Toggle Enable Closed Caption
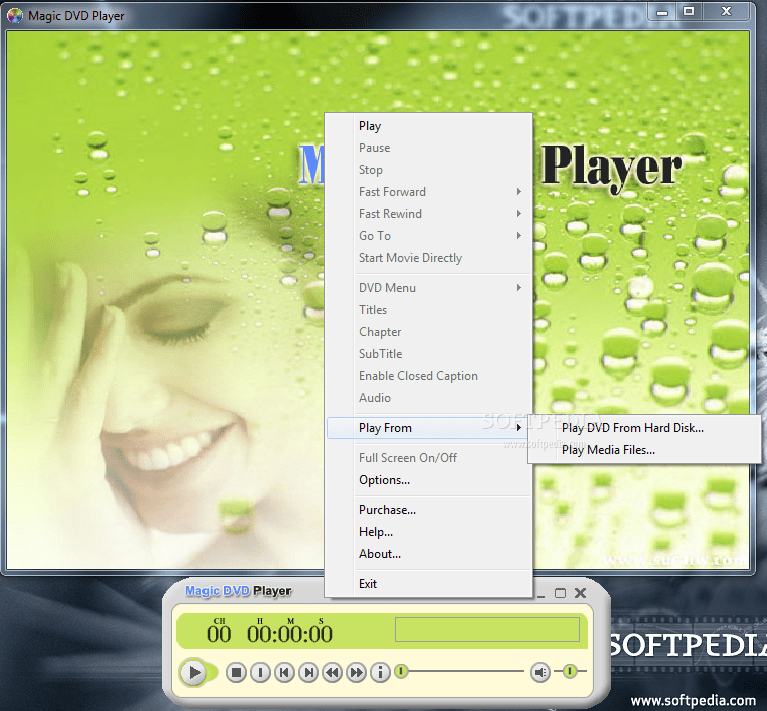The height and width of the screenshot is (711, 767). click(429, 376)
